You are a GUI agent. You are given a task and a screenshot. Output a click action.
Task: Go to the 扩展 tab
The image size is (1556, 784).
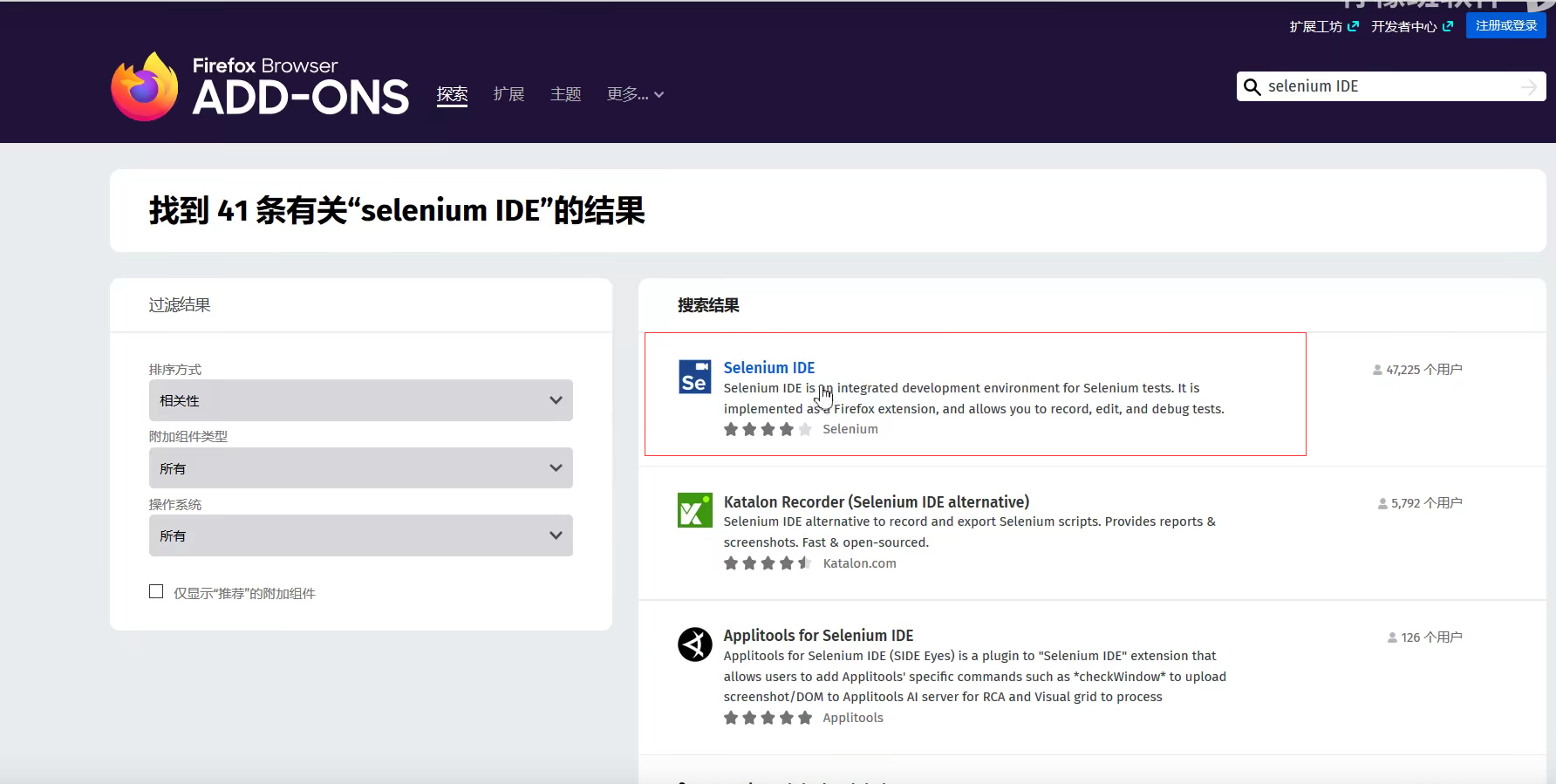(508, 94)
